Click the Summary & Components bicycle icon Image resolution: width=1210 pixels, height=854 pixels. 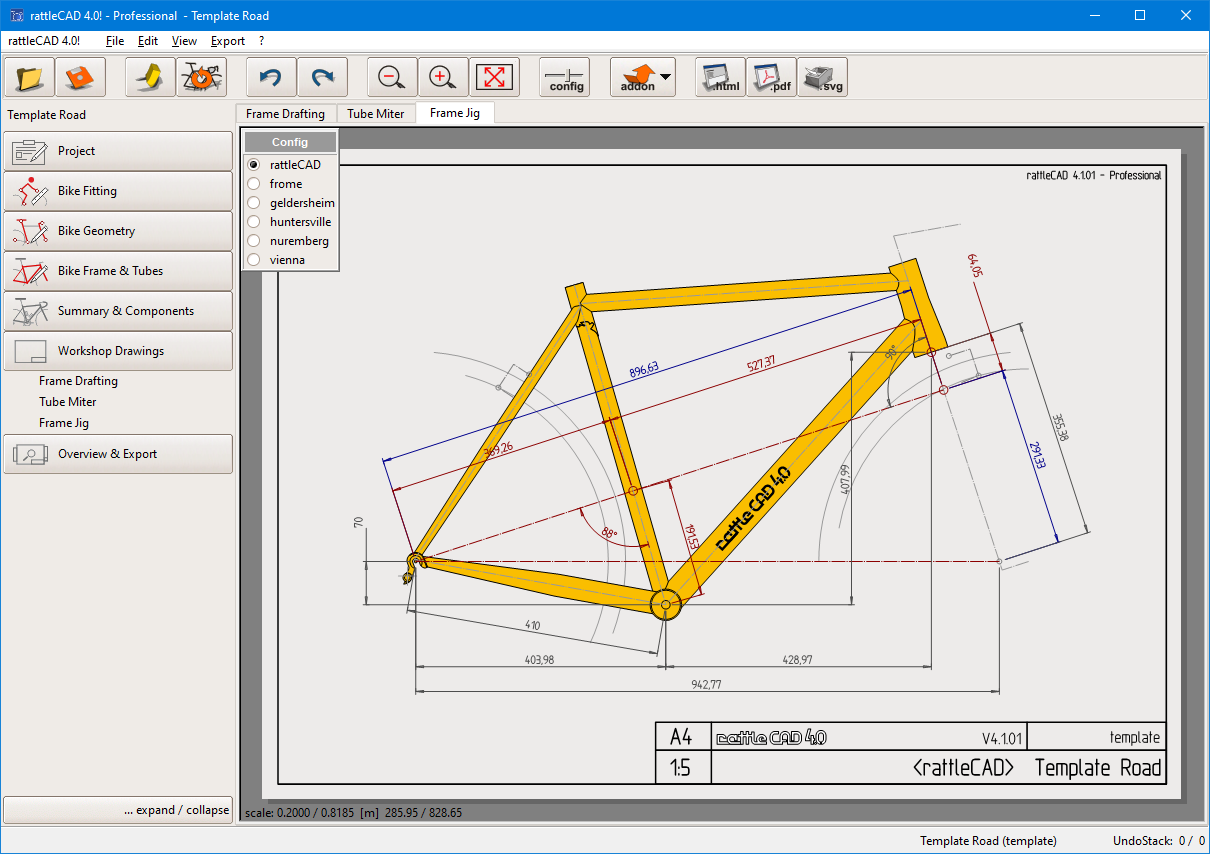pyautogui.click(x=30, y=311)
